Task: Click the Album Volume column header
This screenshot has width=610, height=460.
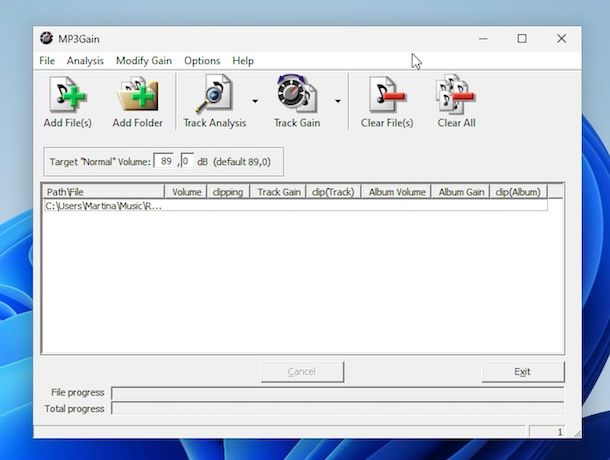Action: click(x=396, y=192)
